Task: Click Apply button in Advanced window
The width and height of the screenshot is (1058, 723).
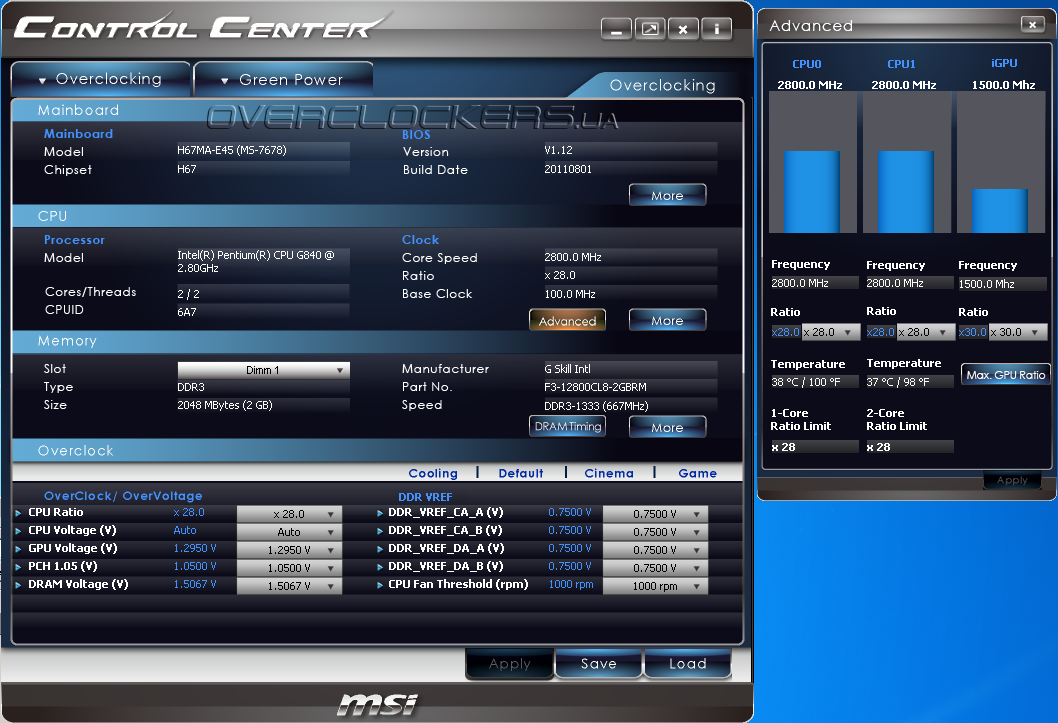Action: click(x=1012, y=480)
